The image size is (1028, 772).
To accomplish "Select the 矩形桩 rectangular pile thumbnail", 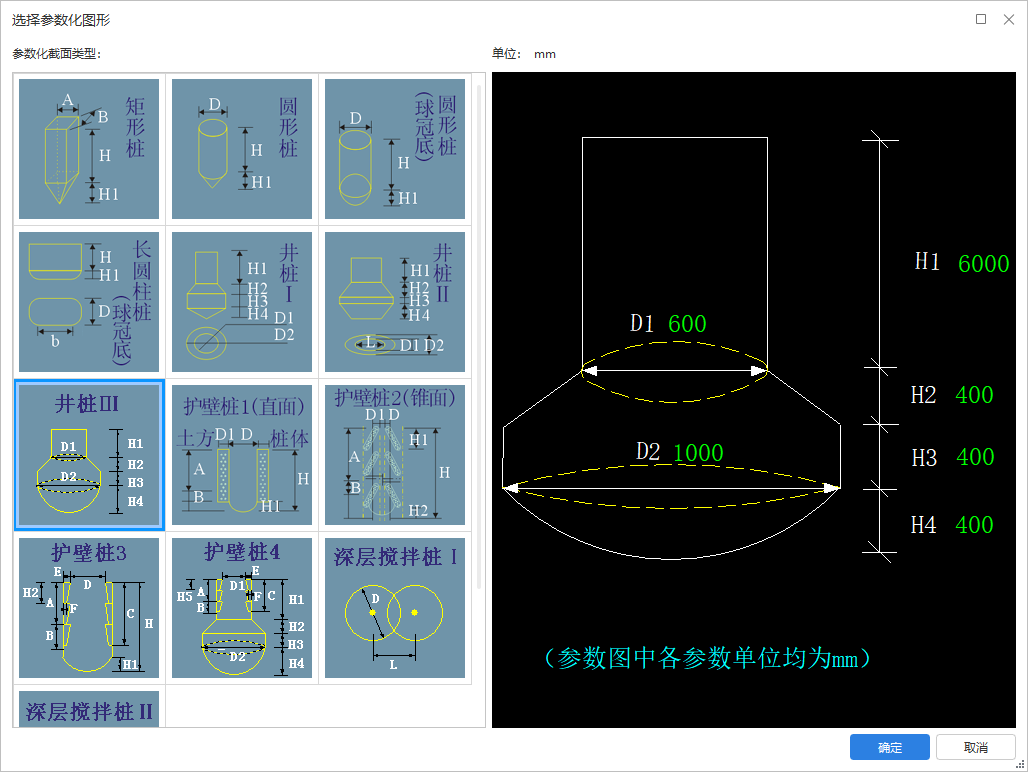I will tap(89, 149).
